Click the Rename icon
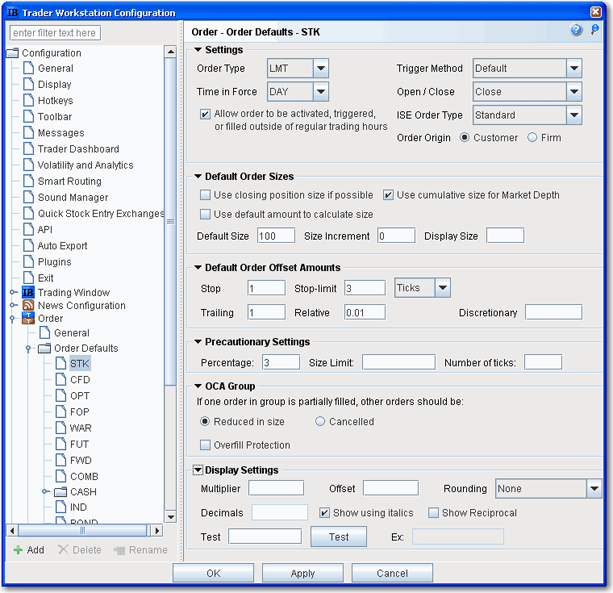This screenshot has height=593, width=613. pyautogui.click(x=119, y=550)
